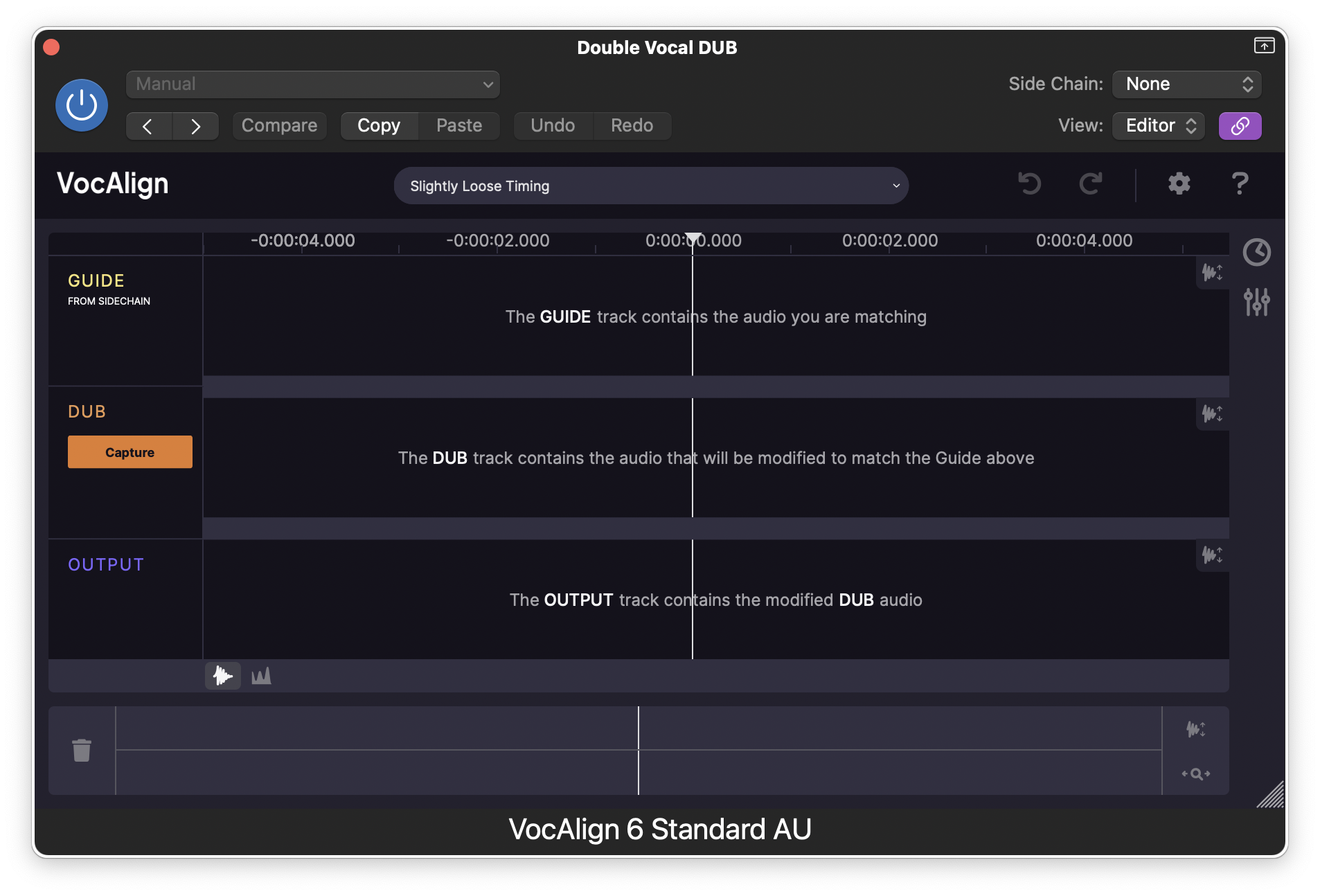Click the waveform zoom icon on DUB track
This screenshot has width=1320, height=896.
click(1213, 414)
